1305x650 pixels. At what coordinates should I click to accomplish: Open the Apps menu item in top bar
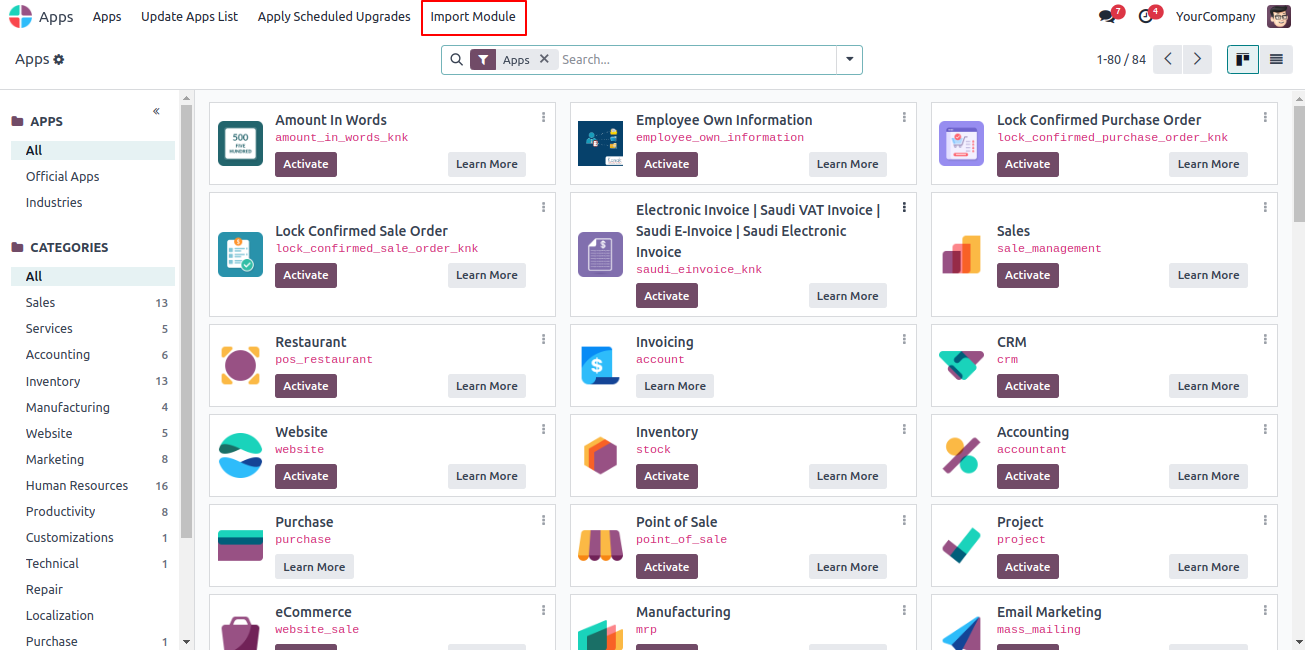coord(107,17)
